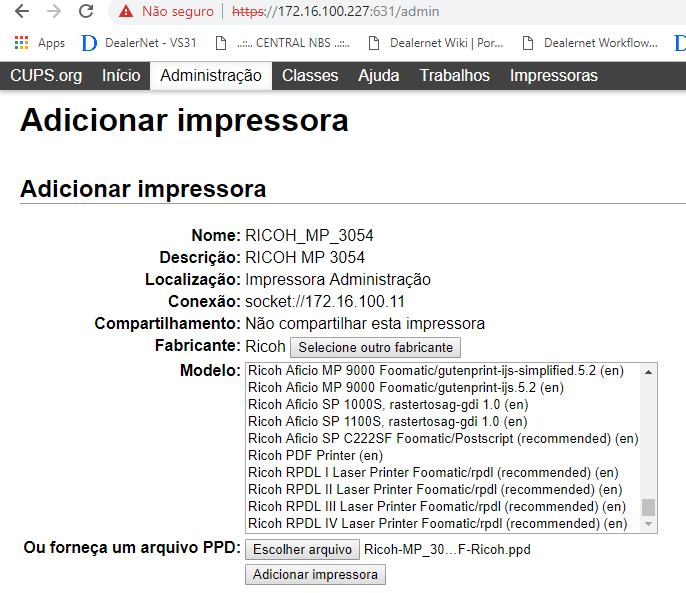The height and width of the screenshot is (593, 686).
Task: Select Ricoh Aficio MP 9000 gutenprint-ijs-simplified.5.2 model
Action: [x=443, y=371]
